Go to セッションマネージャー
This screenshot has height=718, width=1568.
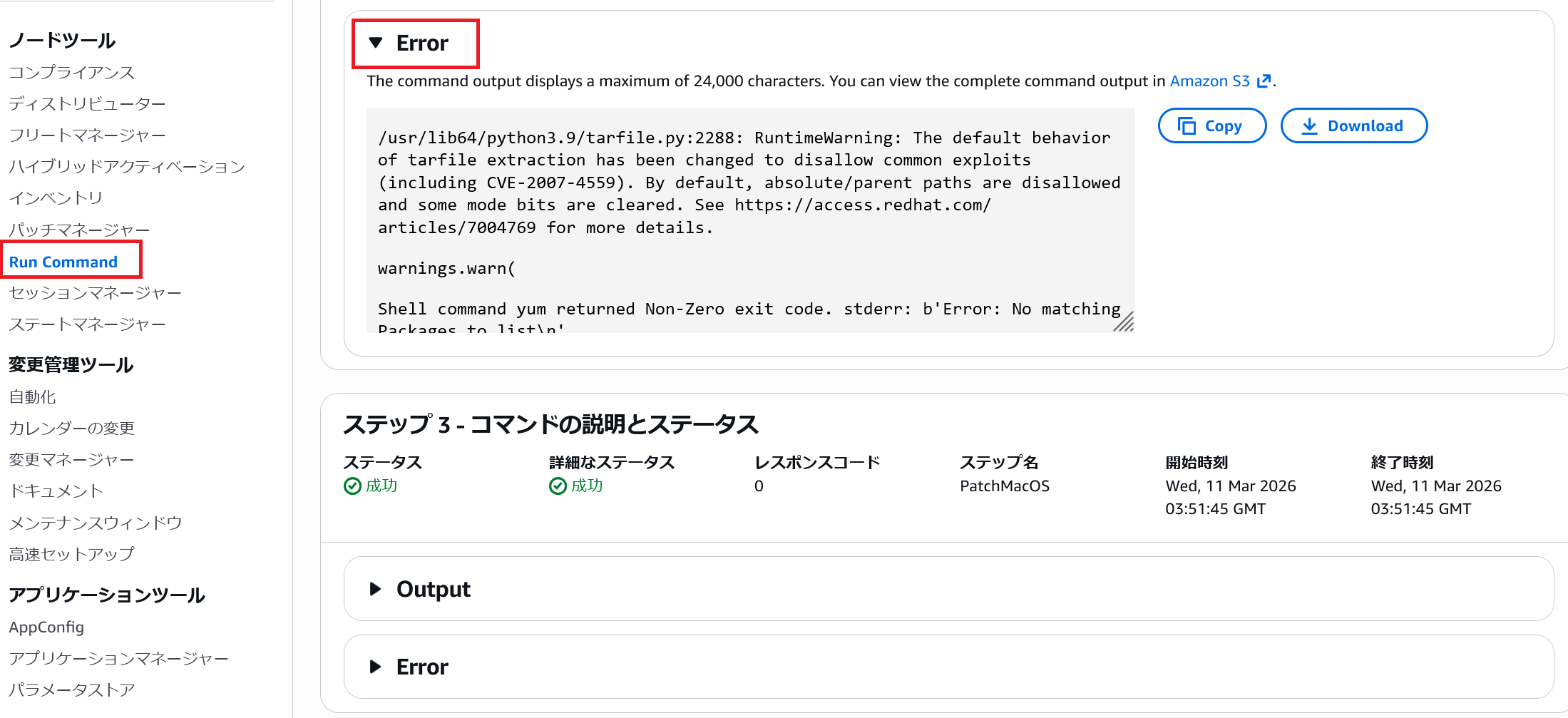pyautogui.click(x=95, y=293)
